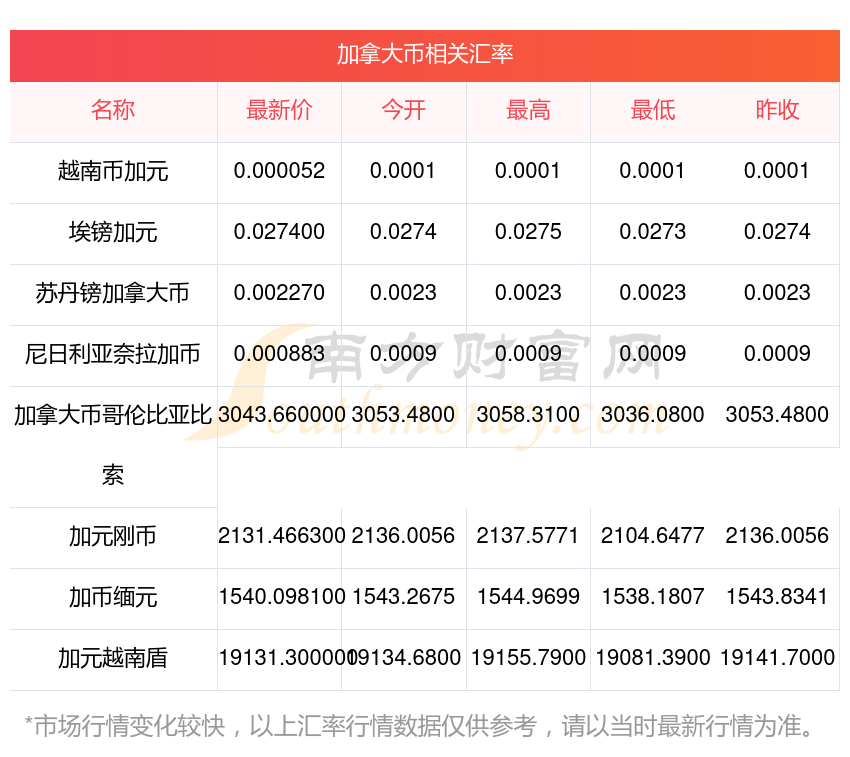Viewport: 850px width, 757px height.
Task: Click the lowest value 1538.1807
Action: click(x=653, y=597)
